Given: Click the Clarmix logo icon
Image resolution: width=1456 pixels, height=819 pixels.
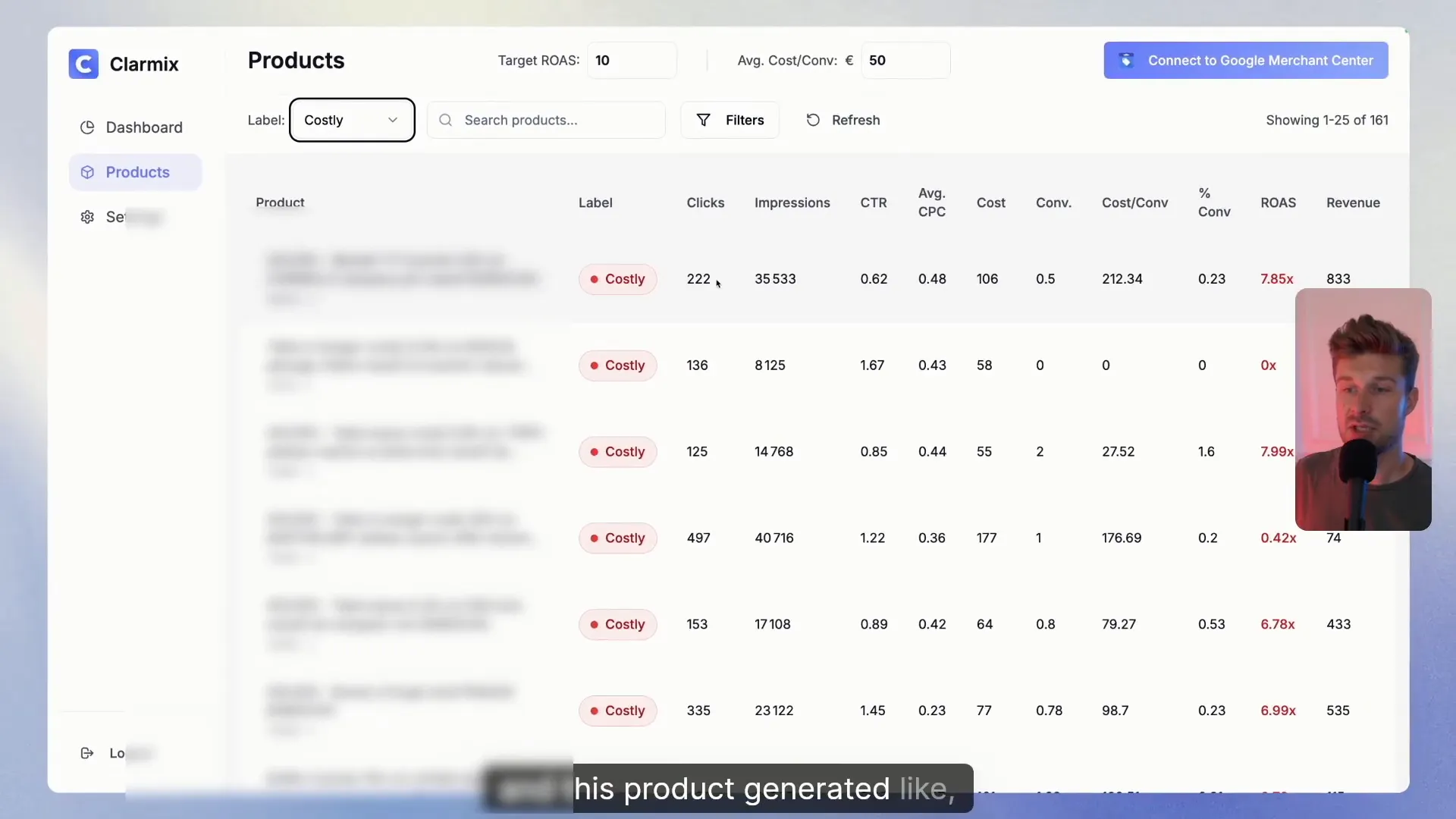Looking at the screenshot, I should pyautogui.click(x=83, y=64).
